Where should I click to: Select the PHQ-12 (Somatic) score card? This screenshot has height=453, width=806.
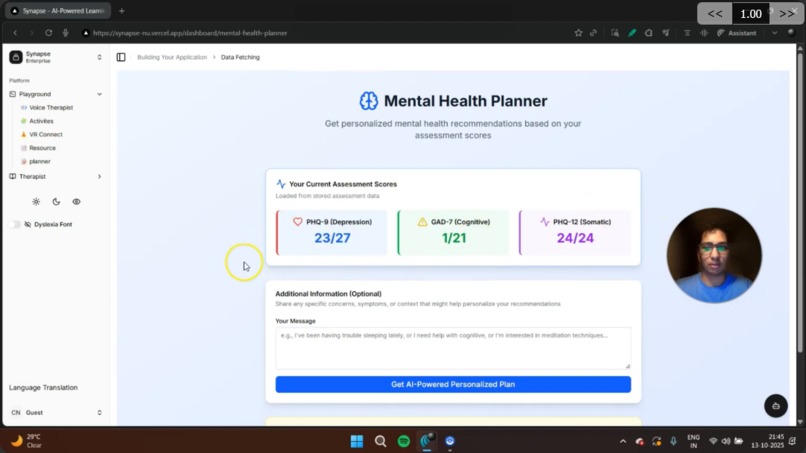coord(575,232)
